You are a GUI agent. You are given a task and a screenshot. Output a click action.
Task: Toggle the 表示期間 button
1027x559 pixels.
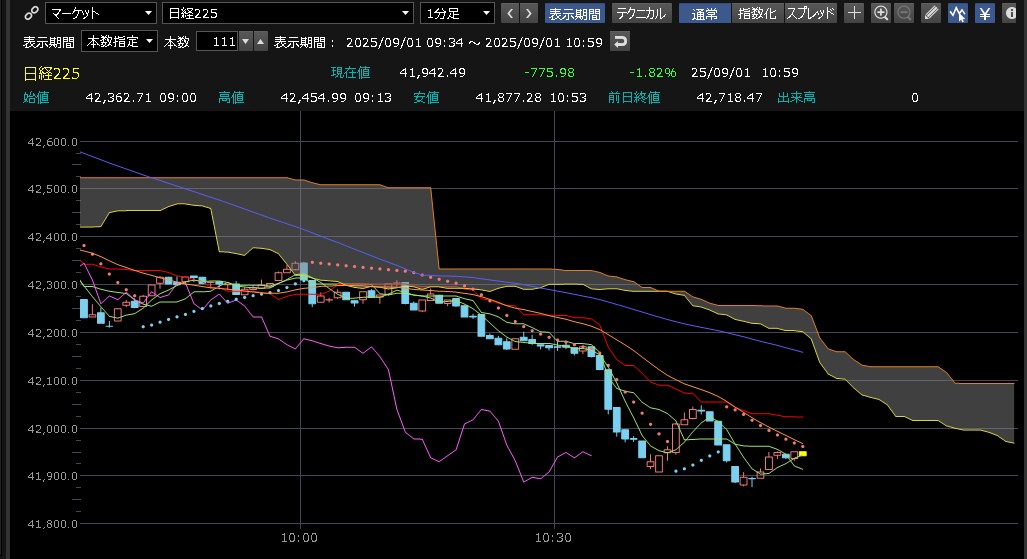point(574,13)
